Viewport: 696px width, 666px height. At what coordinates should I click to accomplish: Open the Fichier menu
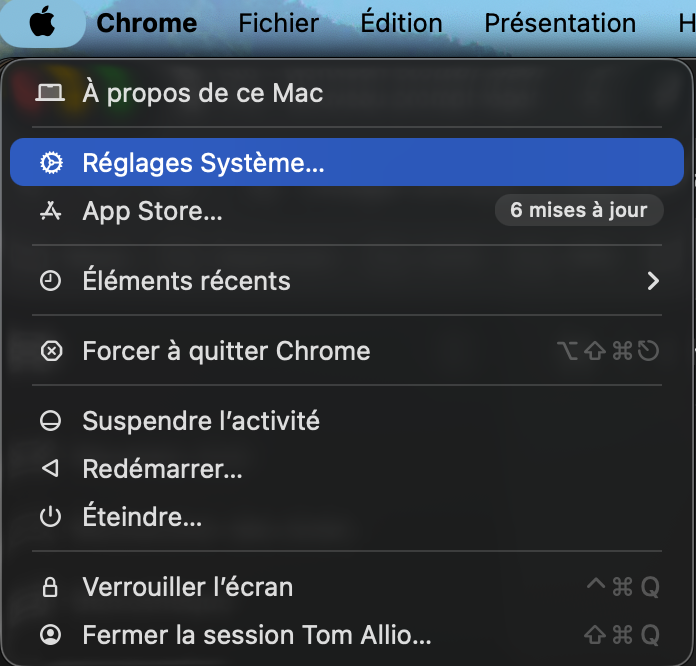tap(278, 23)
